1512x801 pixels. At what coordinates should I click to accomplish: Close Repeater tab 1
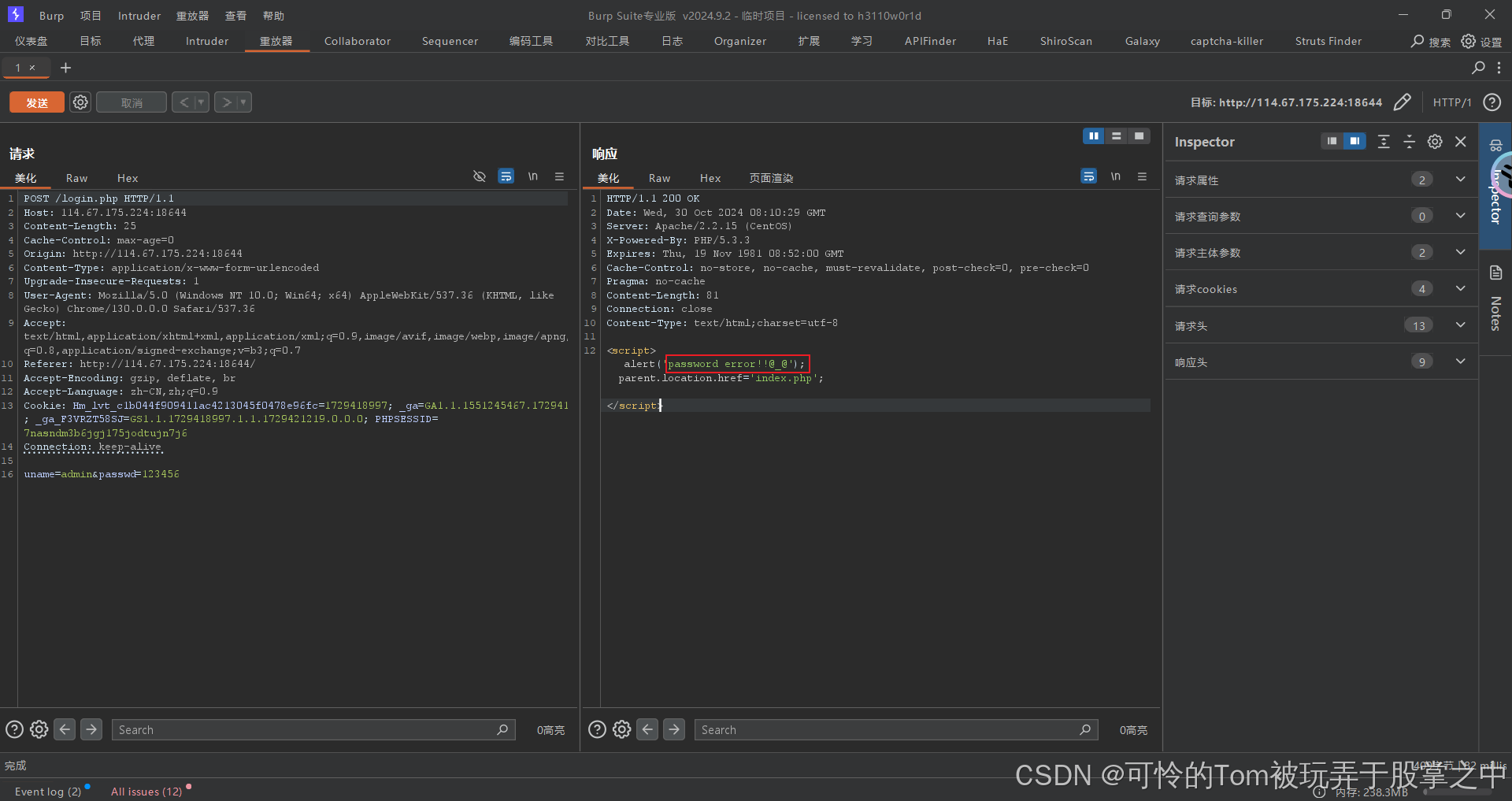click(x=32, y=68)
